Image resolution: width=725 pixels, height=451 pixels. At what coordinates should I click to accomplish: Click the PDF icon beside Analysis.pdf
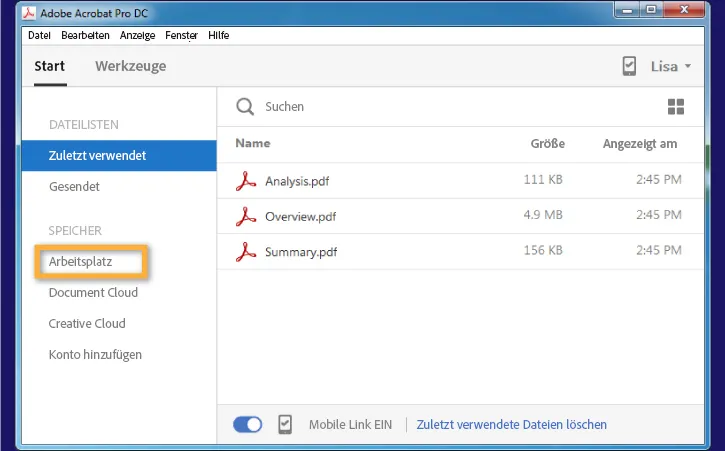(246, 181)
